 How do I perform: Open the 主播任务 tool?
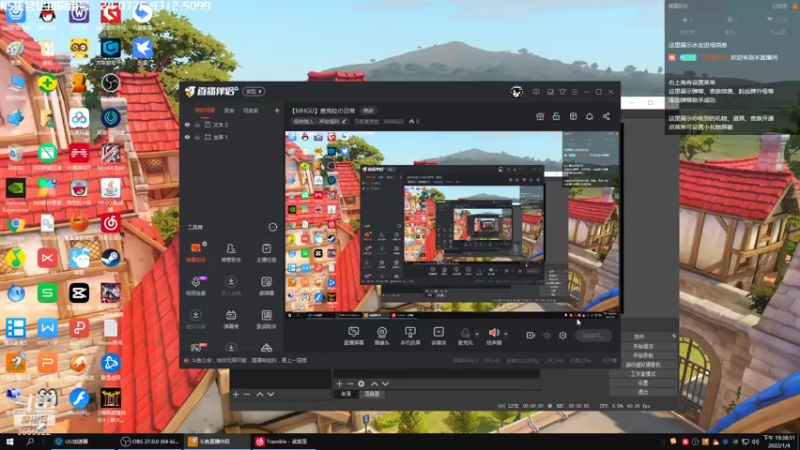click(x=266, y=253)
